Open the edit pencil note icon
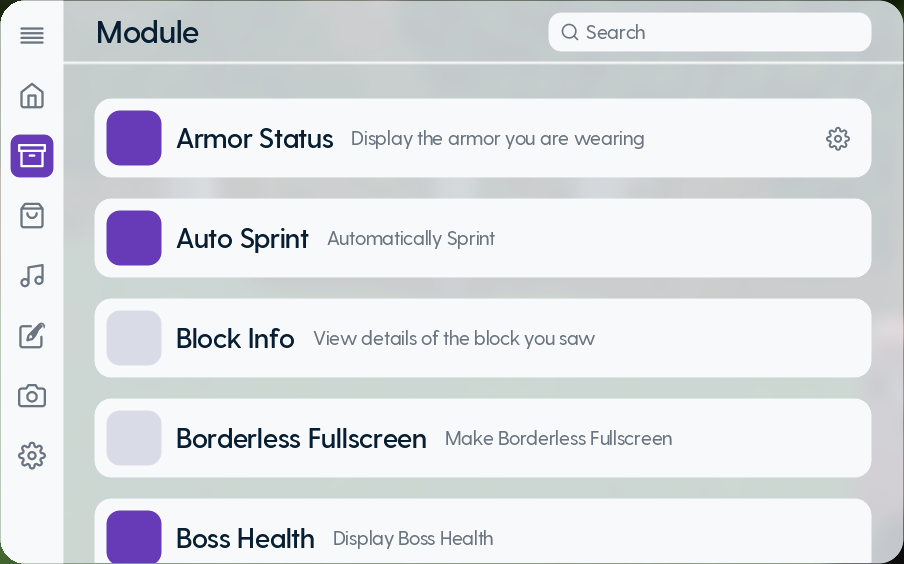 coord(32,336)
